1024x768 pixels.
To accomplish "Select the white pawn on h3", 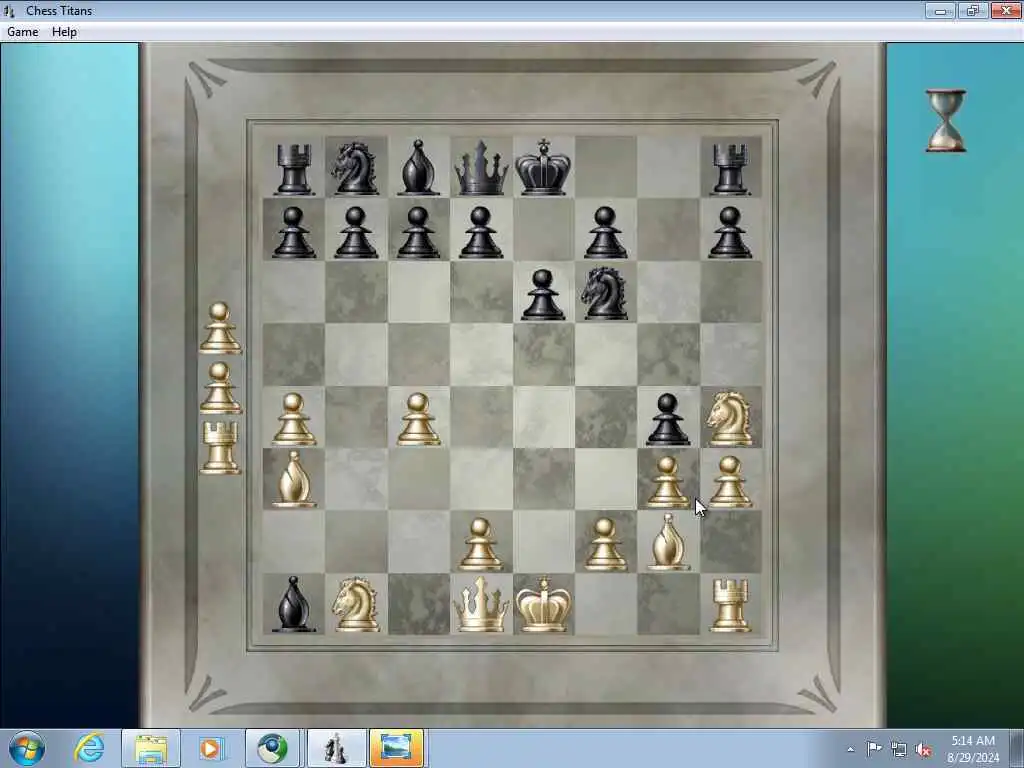I will point(730,483).
